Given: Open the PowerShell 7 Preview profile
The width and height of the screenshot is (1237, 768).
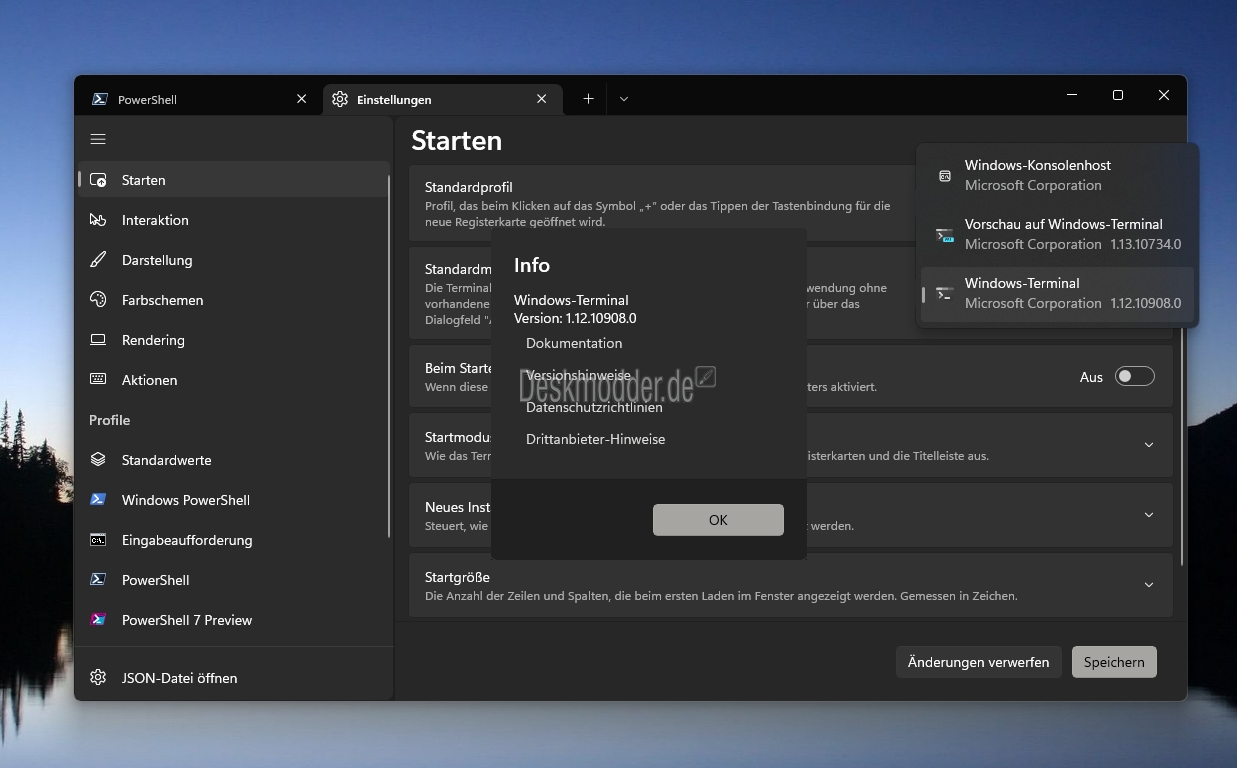Looking at the screenshot, I should (233, 620).
